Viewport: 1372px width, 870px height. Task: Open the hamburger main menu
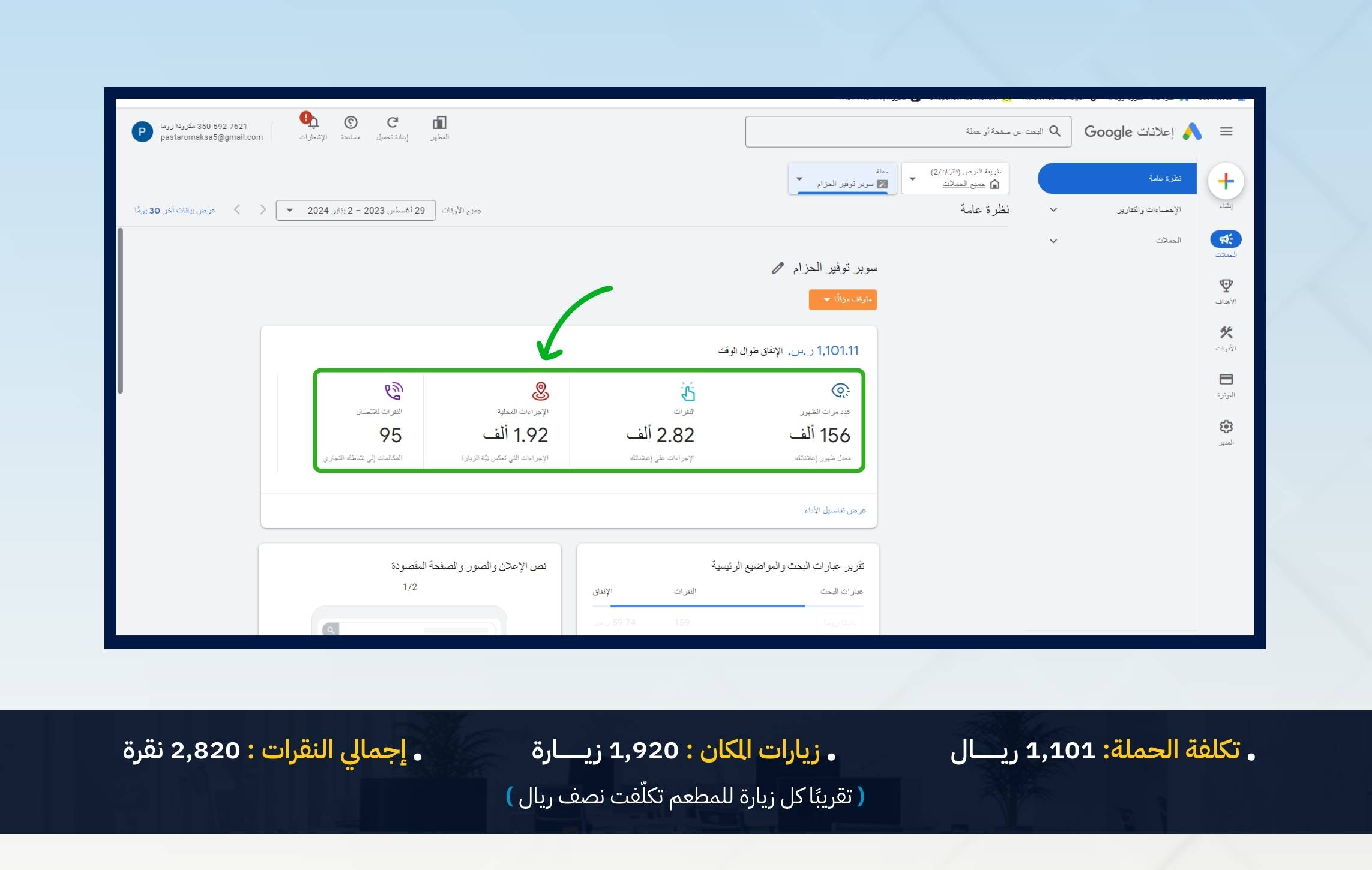click(x=1226, y=131)
